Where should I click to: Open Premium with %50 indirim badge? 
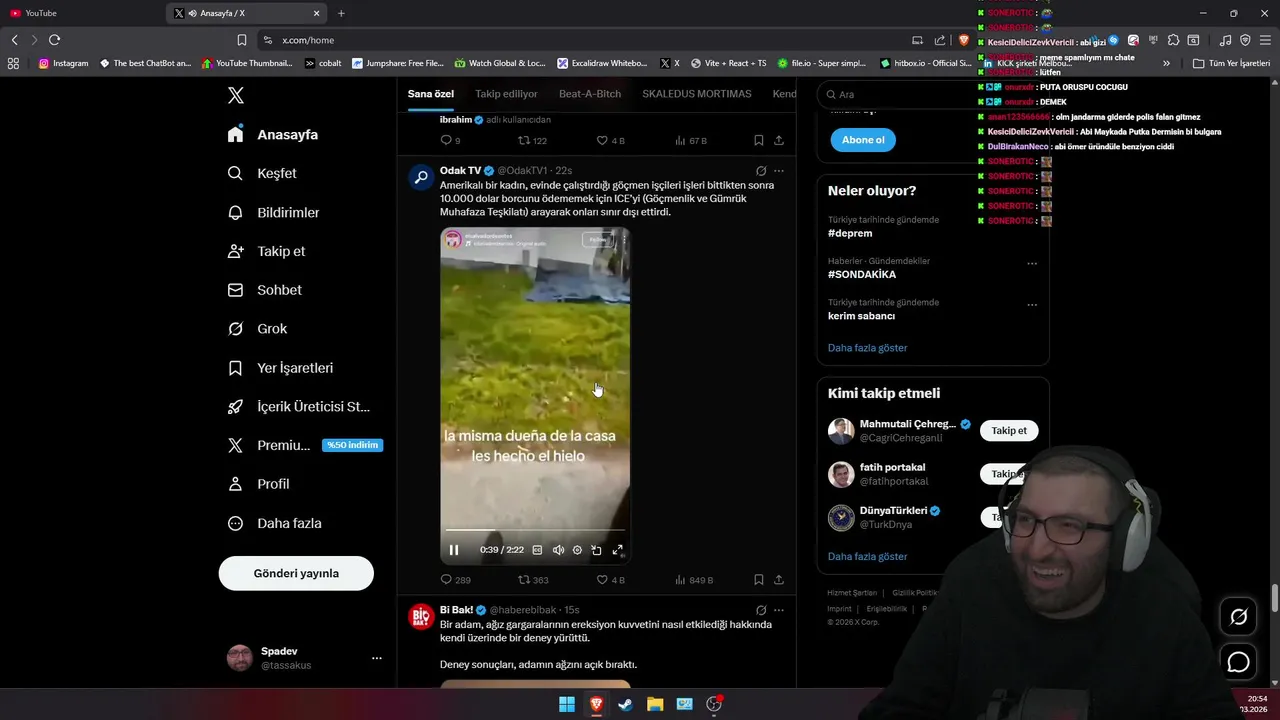point(305,445)
